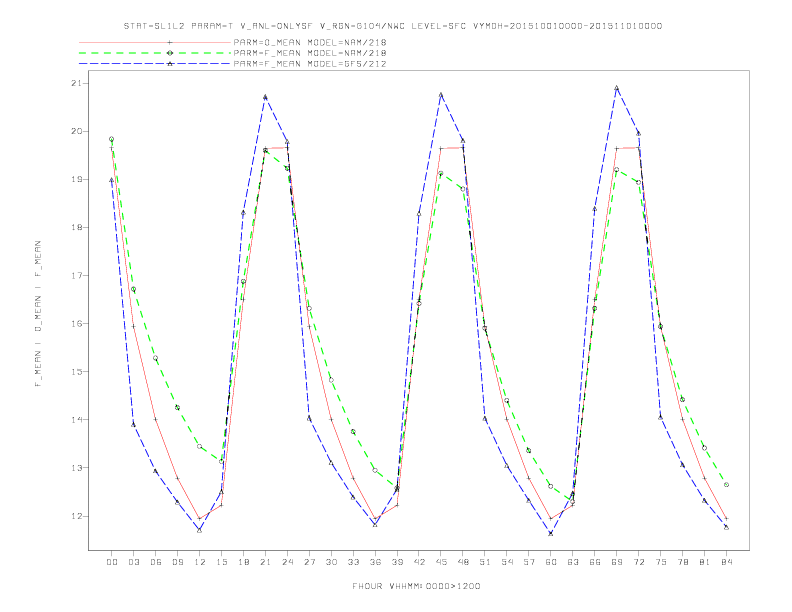Click the red solid line sample in legend
The width and height of the screenshot is (792, 612).
pyautogui.click(x=155, y=42)
